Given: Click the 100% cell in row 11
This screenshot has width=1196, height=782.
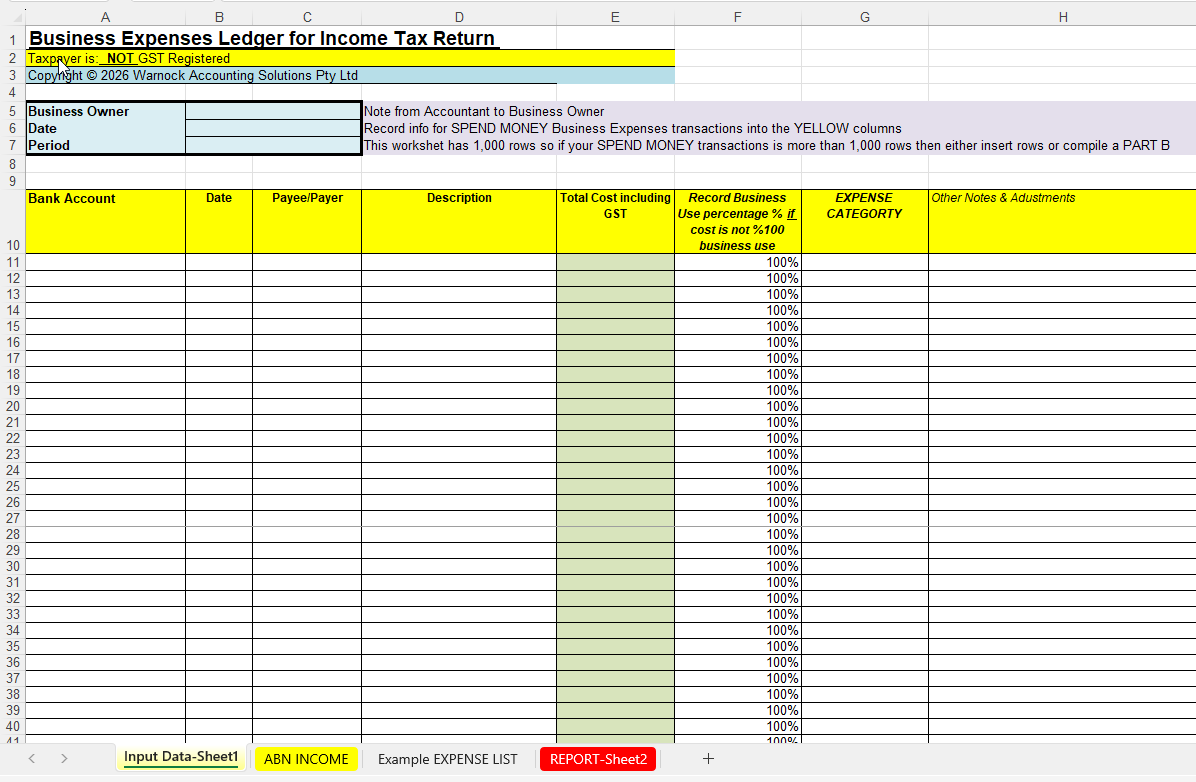Looking at the screenshot, I should click(738, 262).
